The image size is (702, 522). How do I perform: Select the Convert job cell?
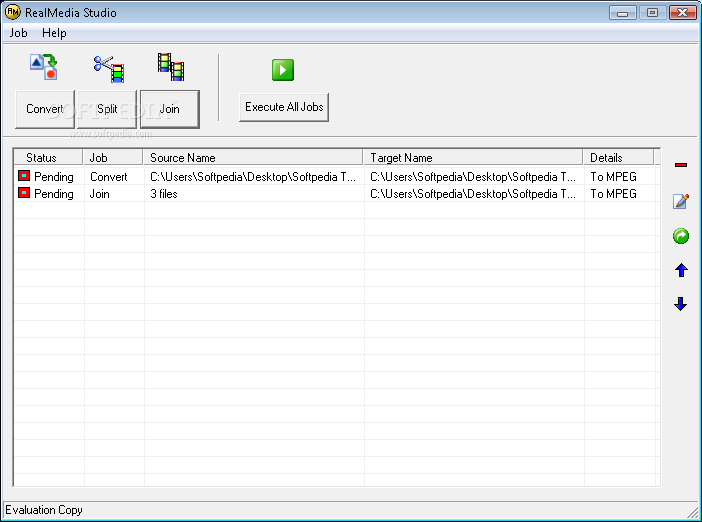click(109, 177)
